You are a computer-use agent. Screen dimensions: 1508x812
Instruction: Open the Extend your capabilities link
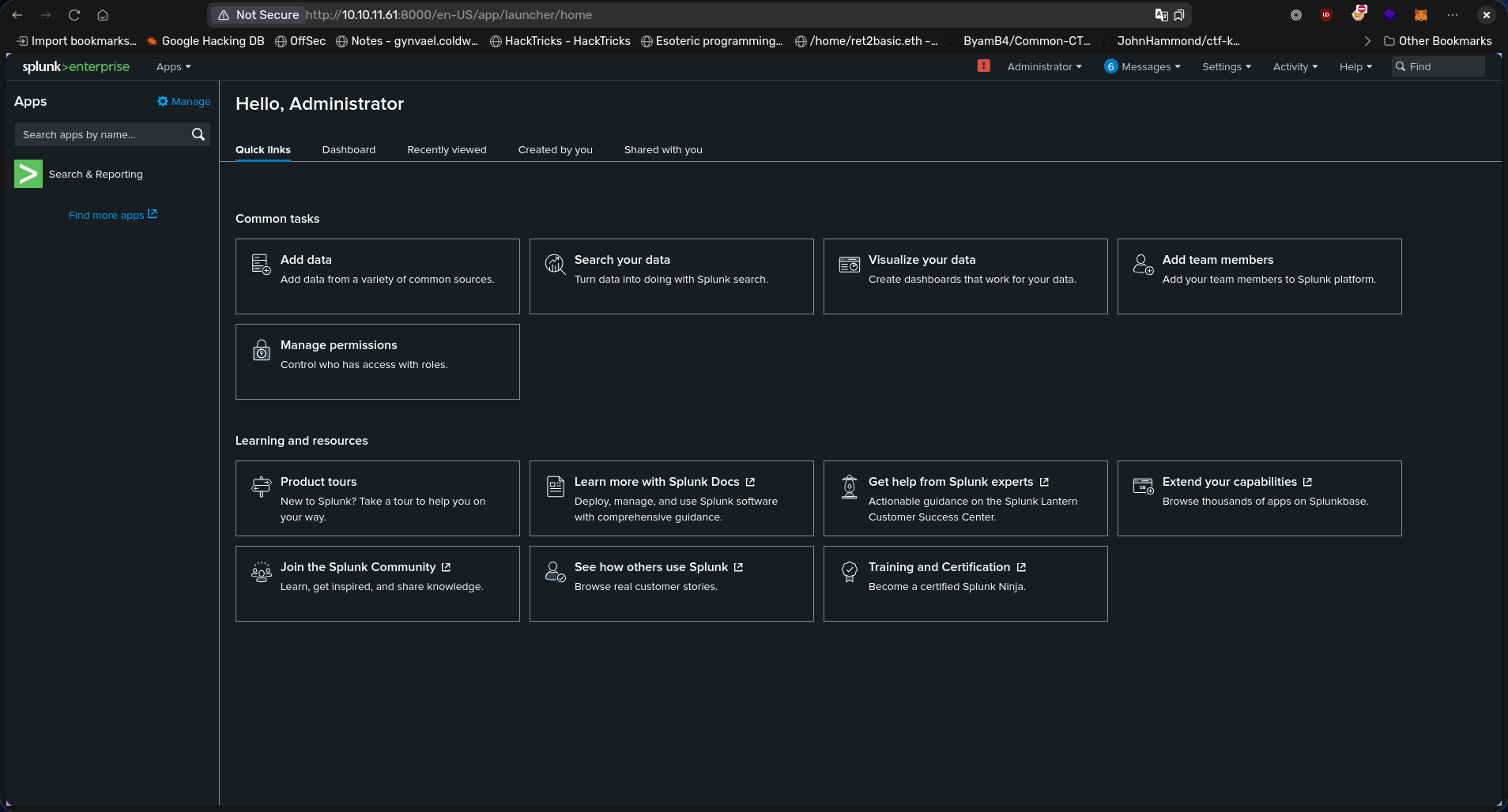pos(1237,481)
